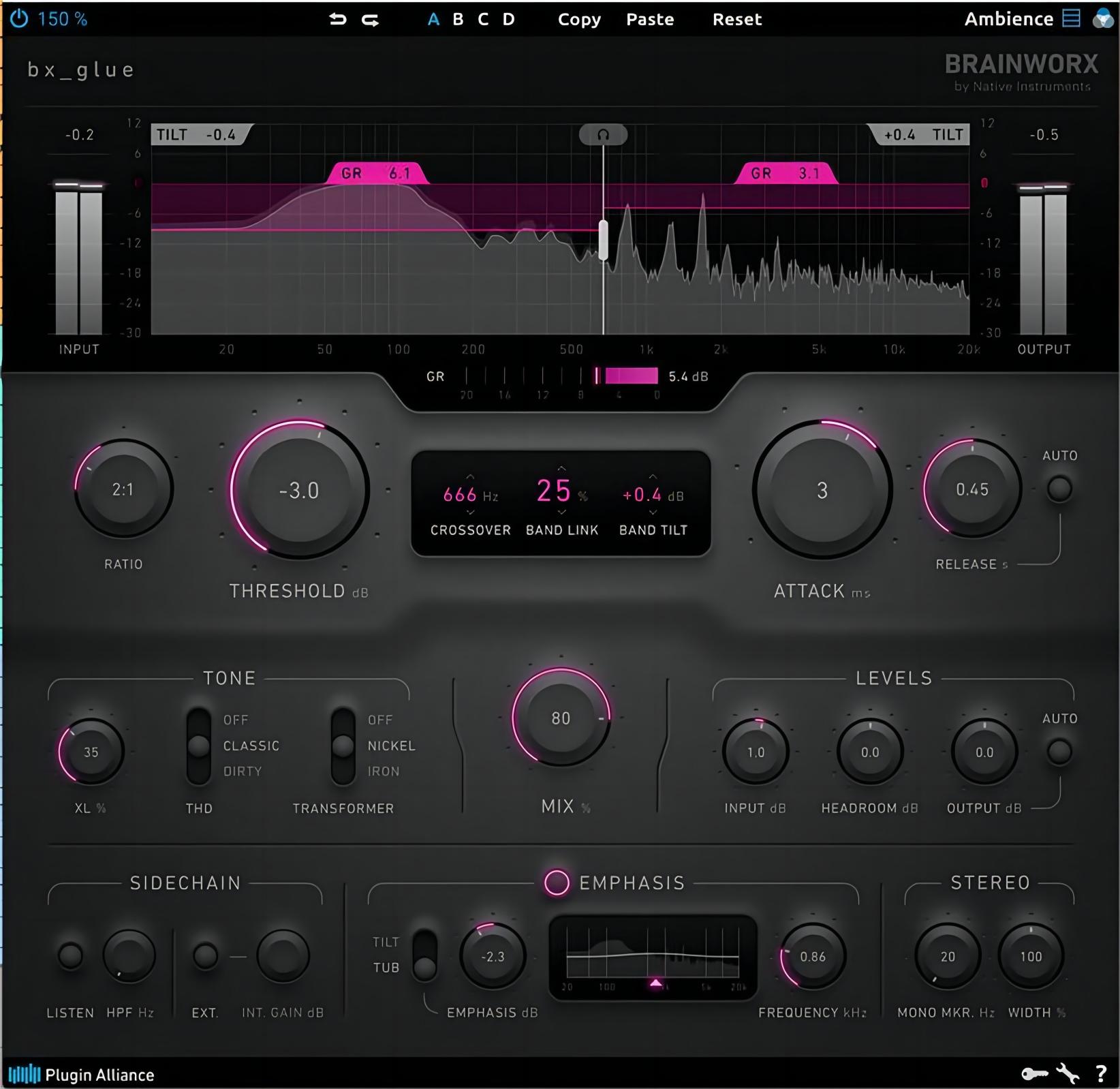The width and height of the screenshot is (1120, 1089).
Task: Switch to settings slot B
Action: click(458, 19)
